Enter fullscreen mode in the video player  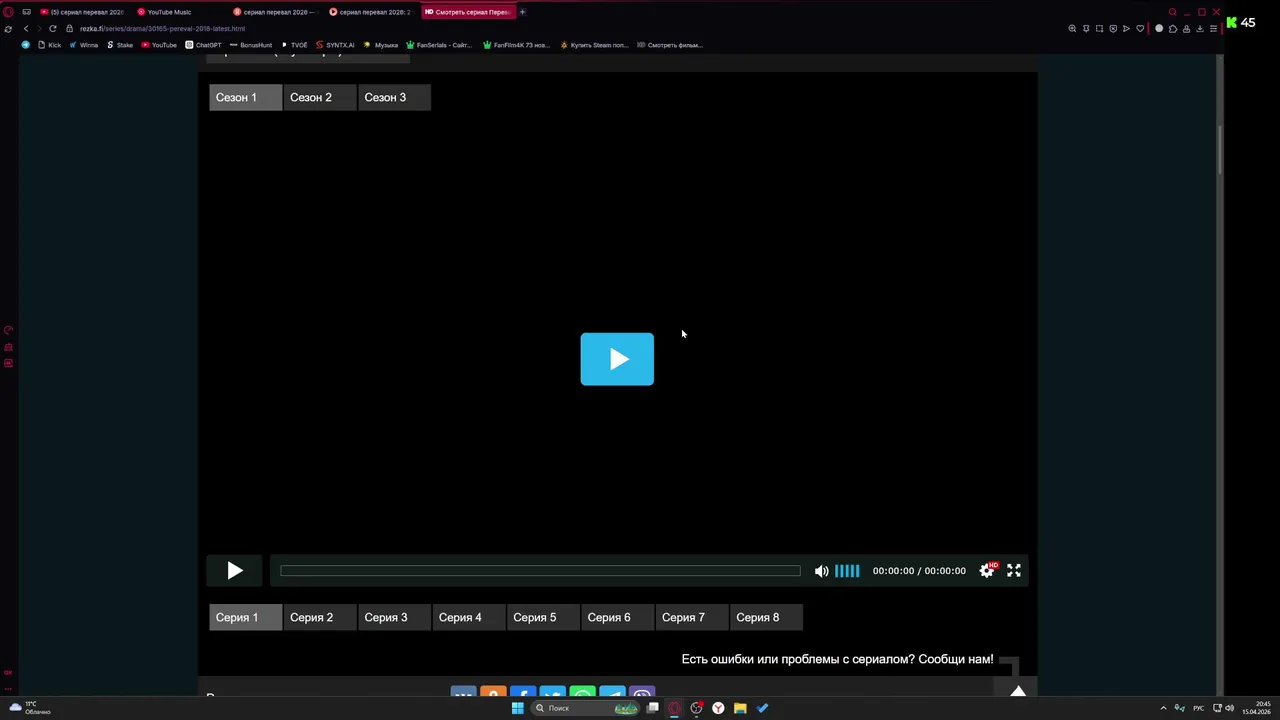click(x=1014, y=570)
